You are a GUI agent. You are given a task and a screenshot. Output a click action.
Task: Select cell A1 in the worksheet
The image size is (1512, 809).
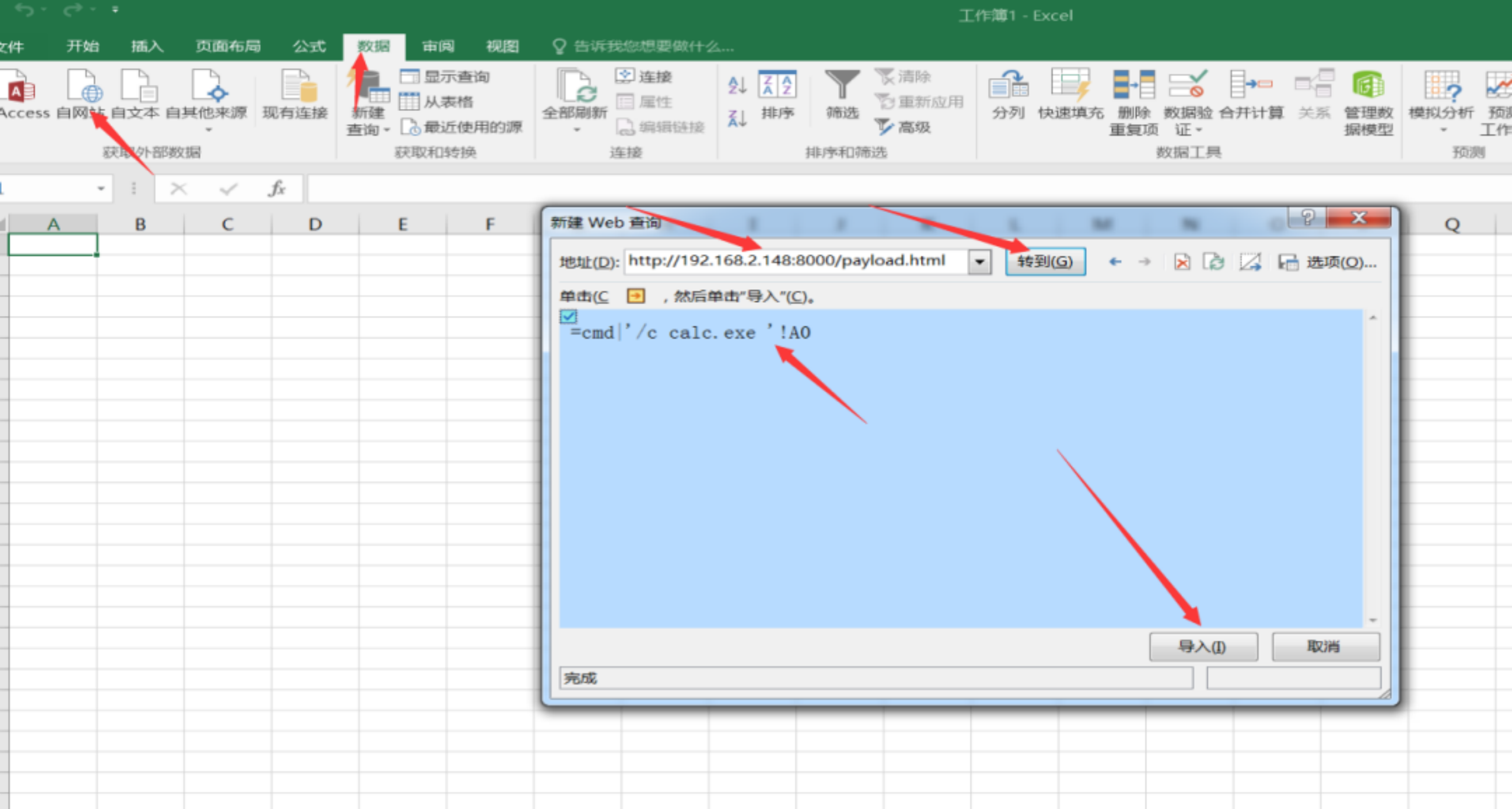pos(53,244)
